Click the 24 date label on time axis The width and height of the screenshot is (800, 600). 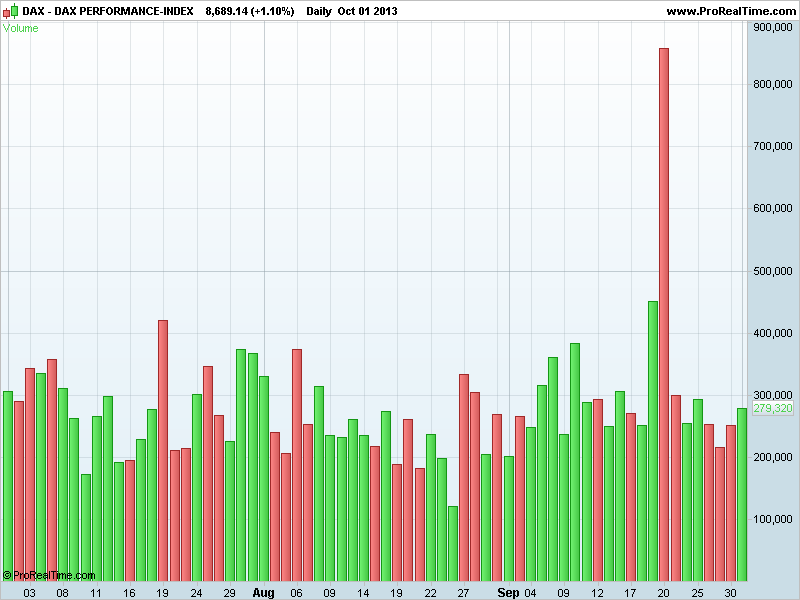(196, 593)
